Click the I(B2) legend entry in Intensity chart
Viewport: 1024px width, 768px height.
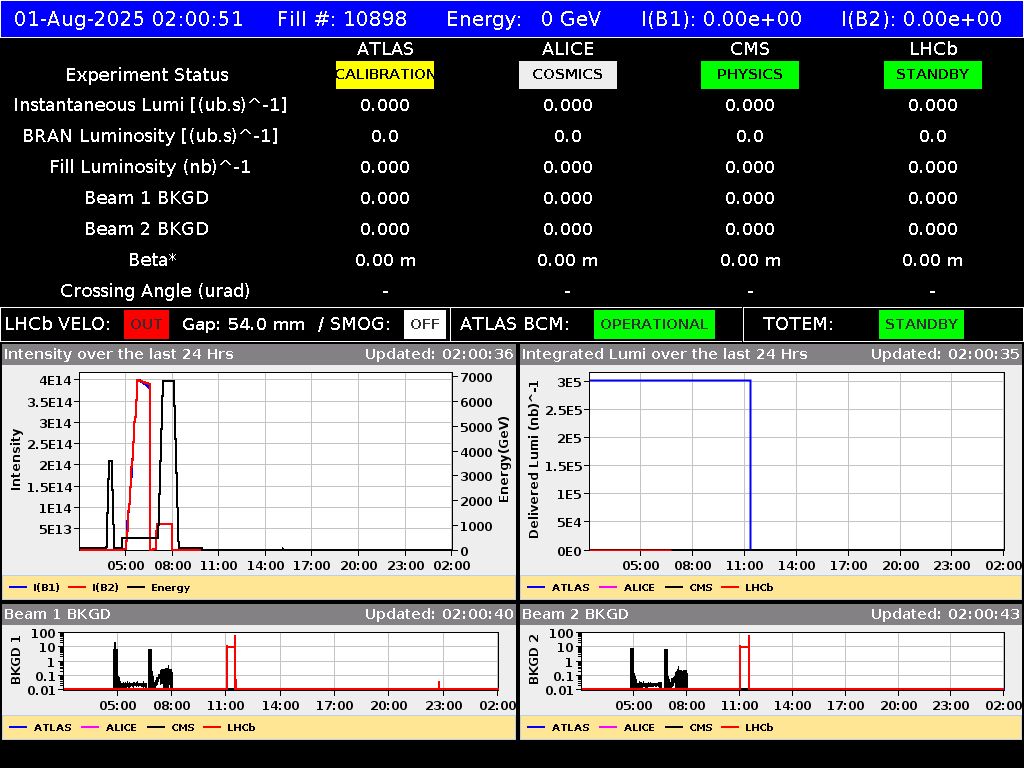click(93, 588)
